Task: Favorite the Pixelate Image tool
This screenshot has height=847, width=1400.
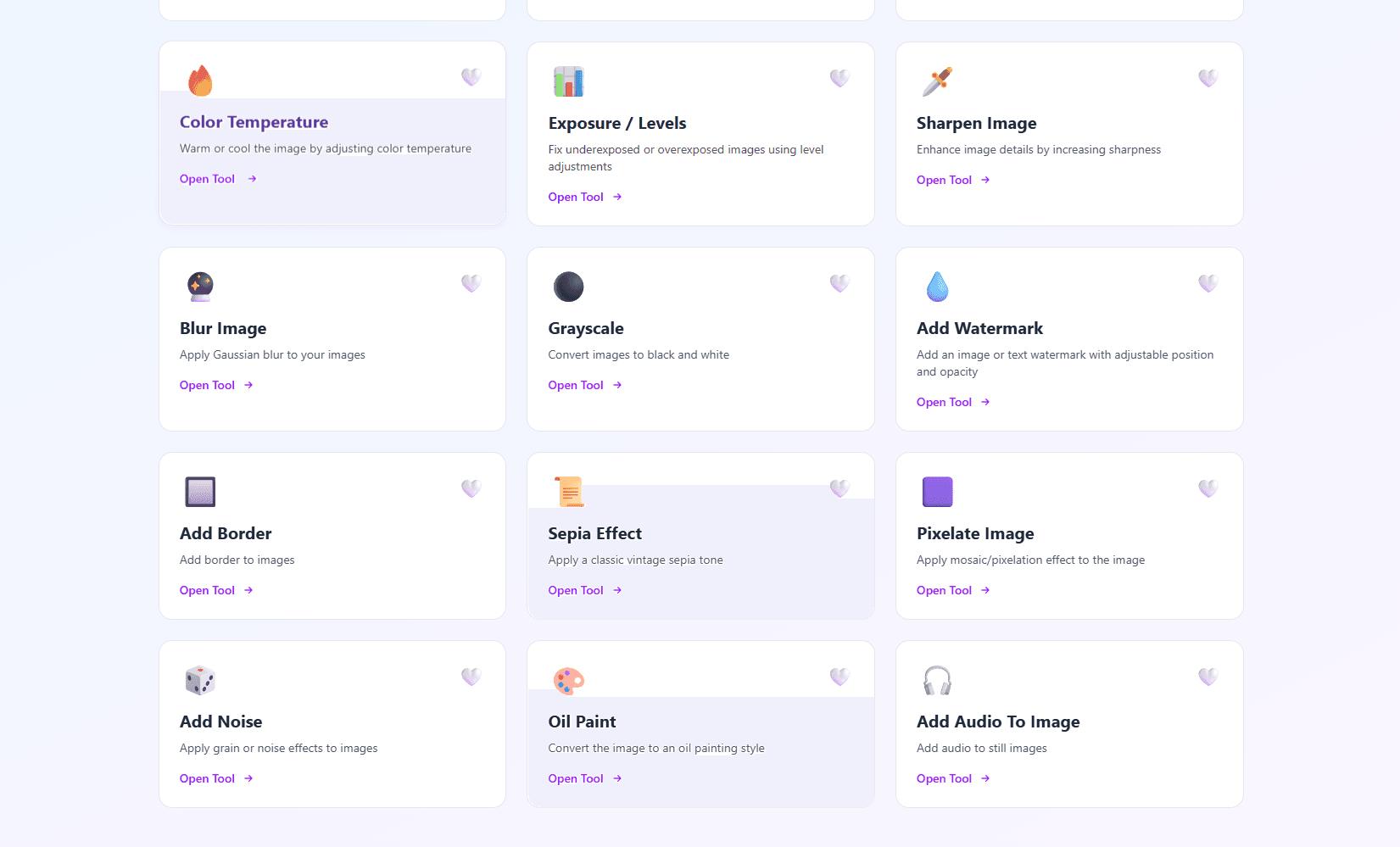Action: click(x=1208, y=488)
